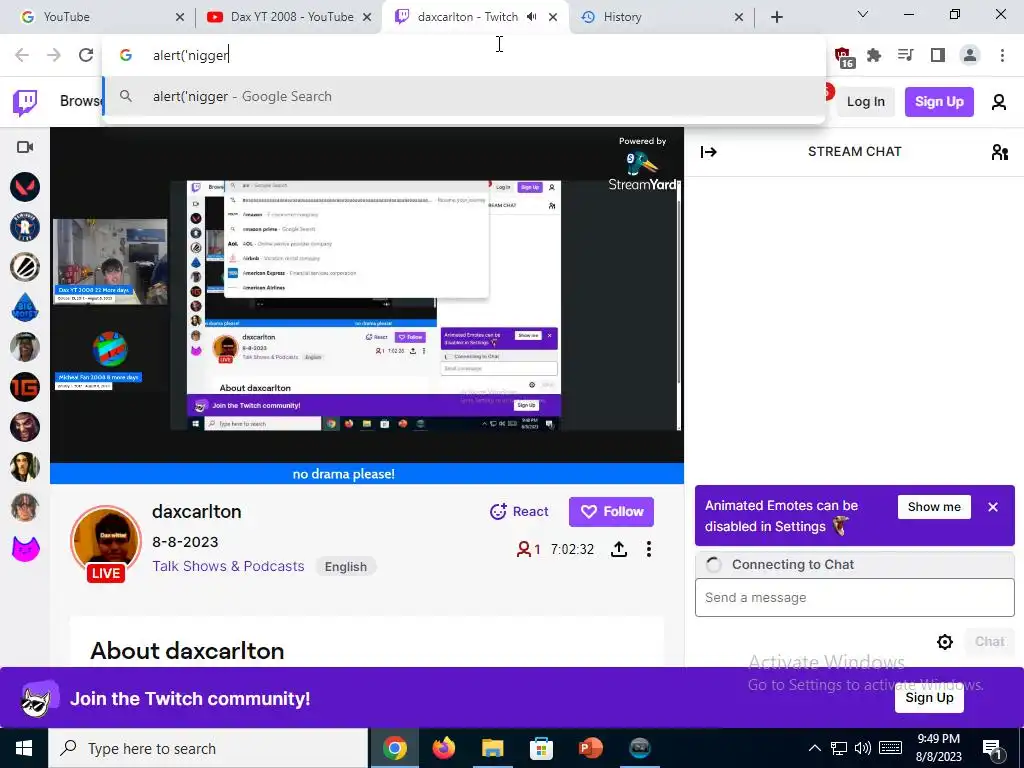1024x768 pixels.
Task: Open the red Valorant channel avatar in sidebar
Action: [x=25, y=187]
